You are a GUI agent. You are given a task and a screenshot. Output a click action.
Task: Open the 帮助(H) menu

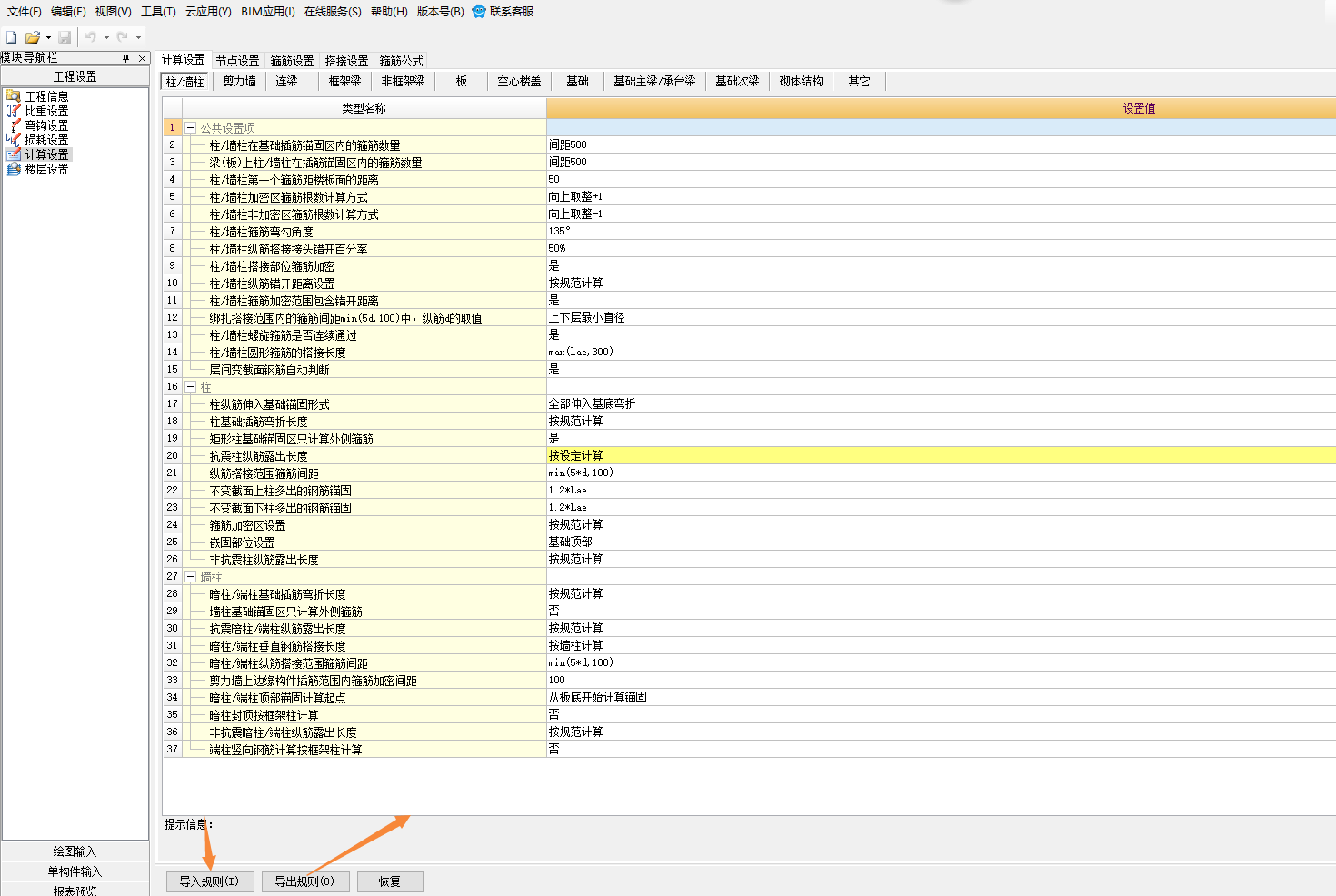pos(389,12)
